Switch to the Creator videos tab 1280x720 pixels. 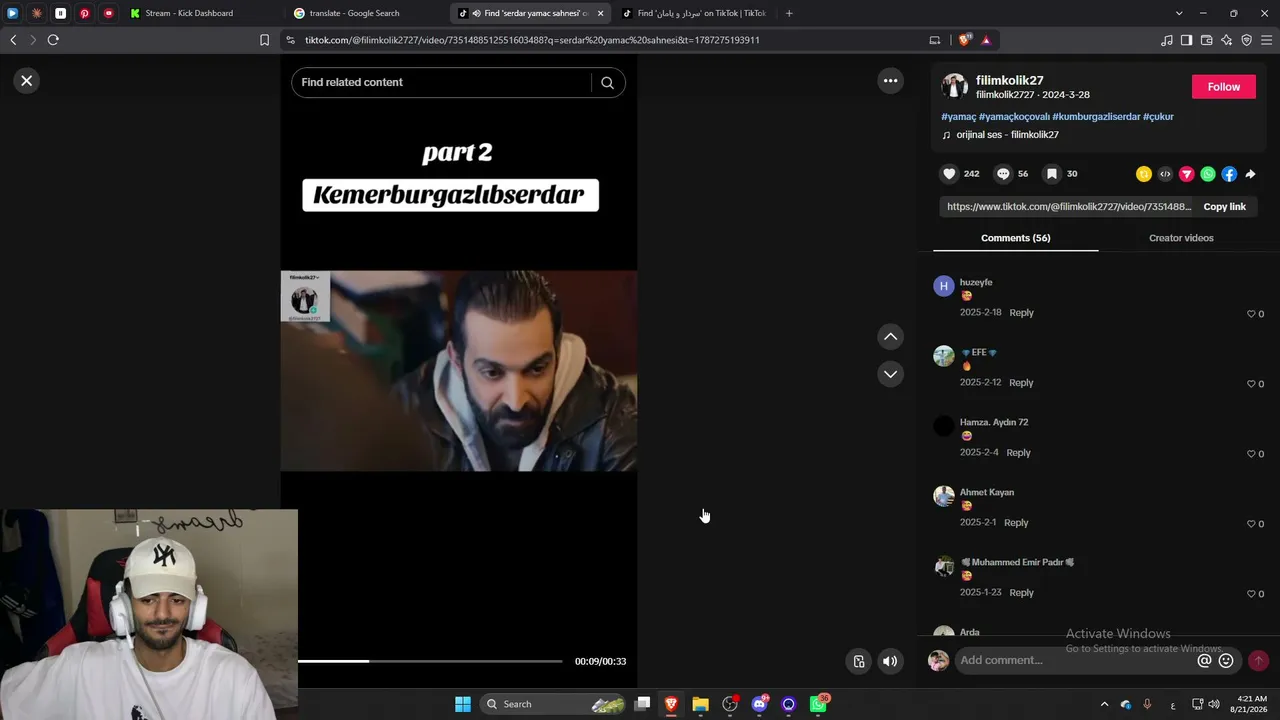click(x=1181, y=238)
